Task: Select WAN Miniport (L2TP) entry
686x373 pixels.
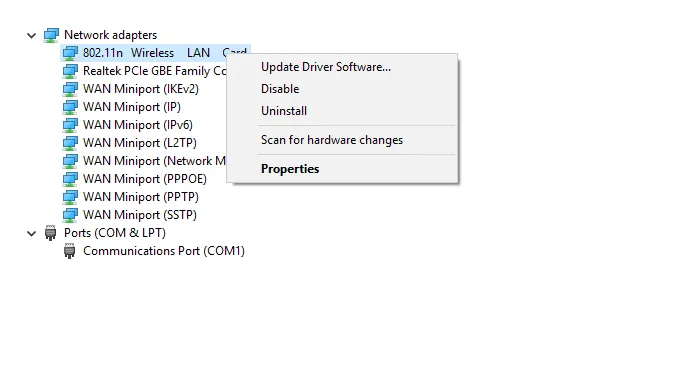Action: coord(140,143)
